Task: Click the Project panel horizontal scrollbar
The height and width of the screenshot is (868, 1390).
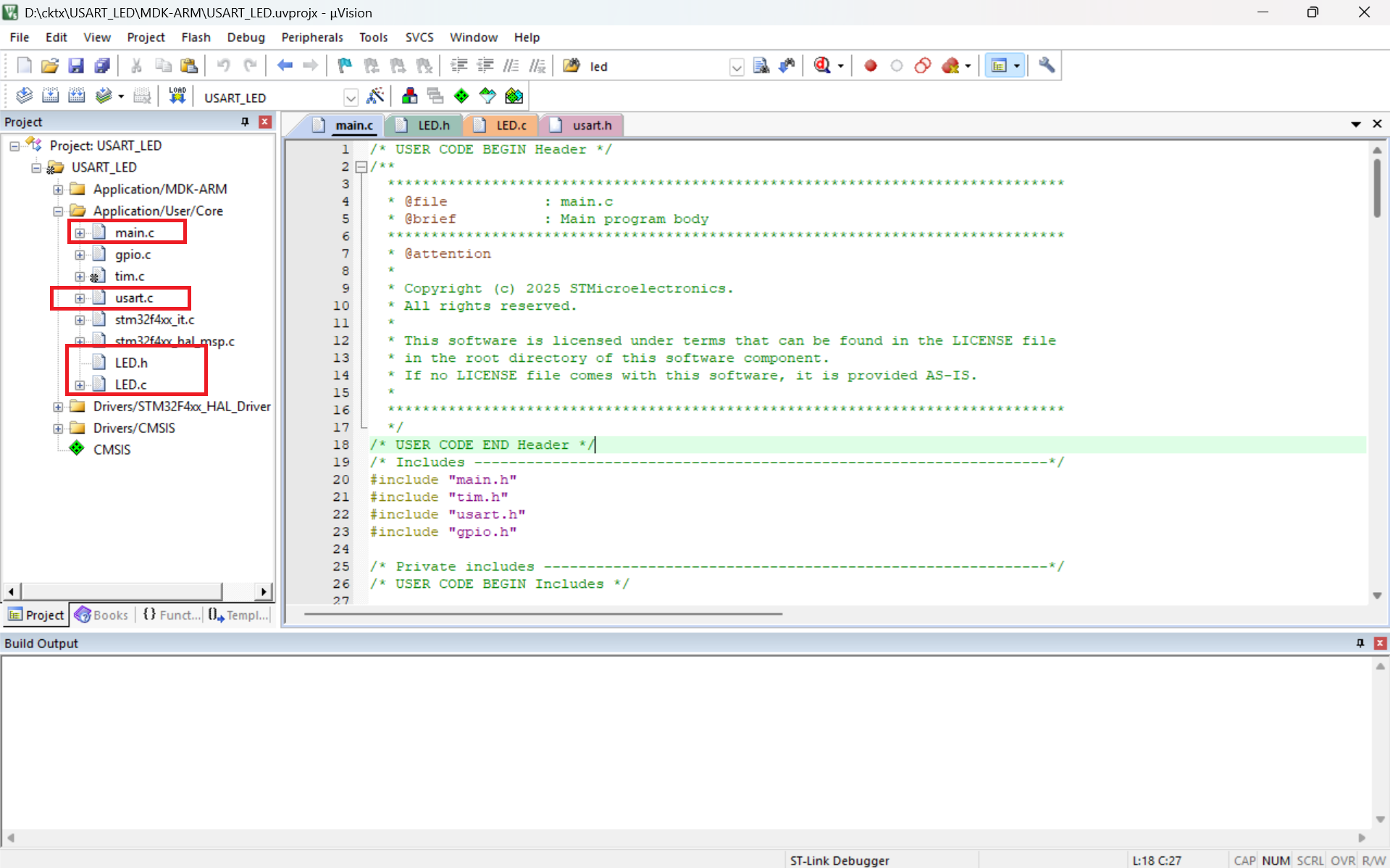Action: (121, 591)
